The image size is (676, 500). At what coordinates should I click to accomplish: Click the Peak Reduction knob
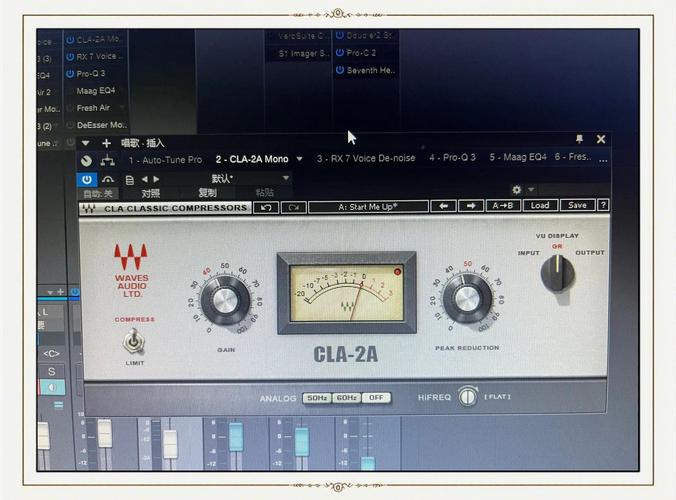coord(467,297)
